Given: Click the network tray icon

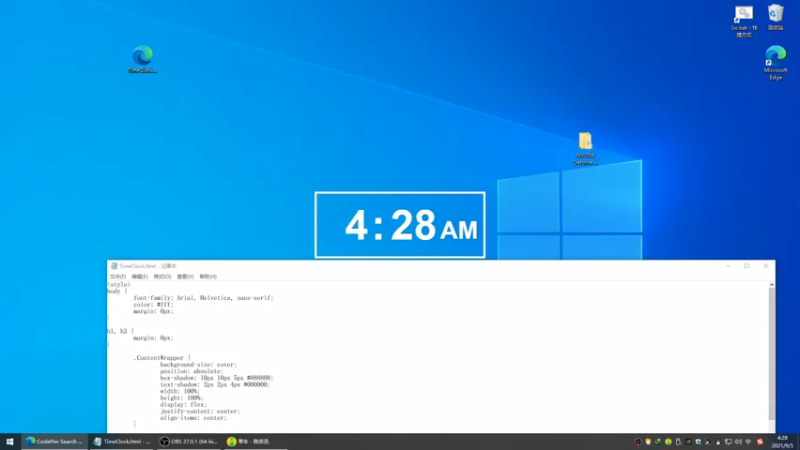Looking at the screenshot, I should click(x=728, y=442).
